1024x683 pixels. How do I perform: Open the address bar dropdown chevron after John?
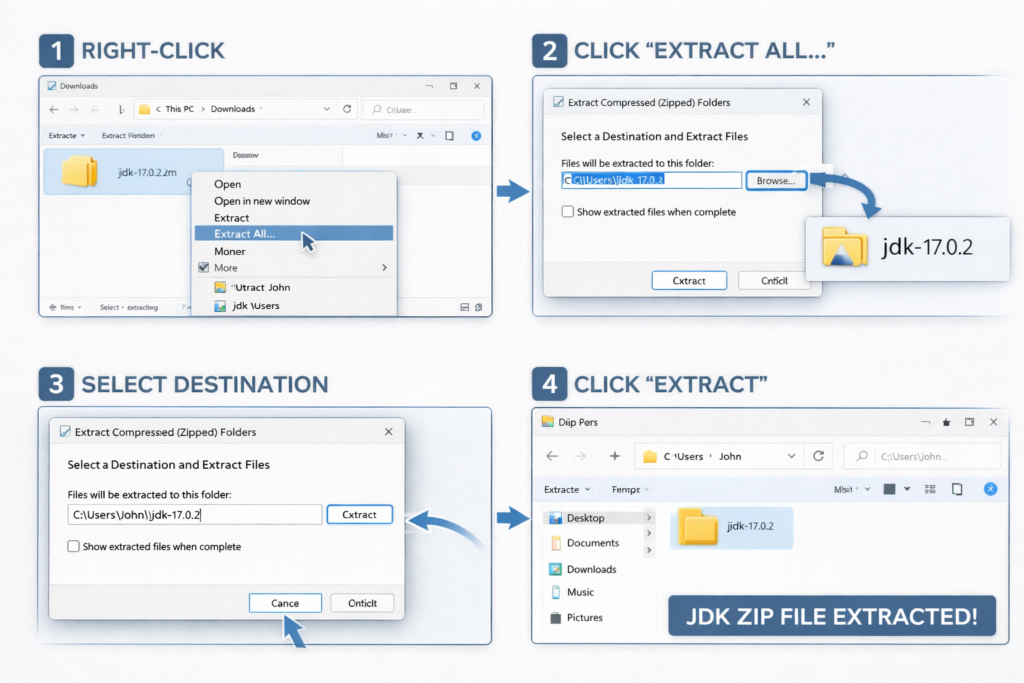click(x=792, y=457)
